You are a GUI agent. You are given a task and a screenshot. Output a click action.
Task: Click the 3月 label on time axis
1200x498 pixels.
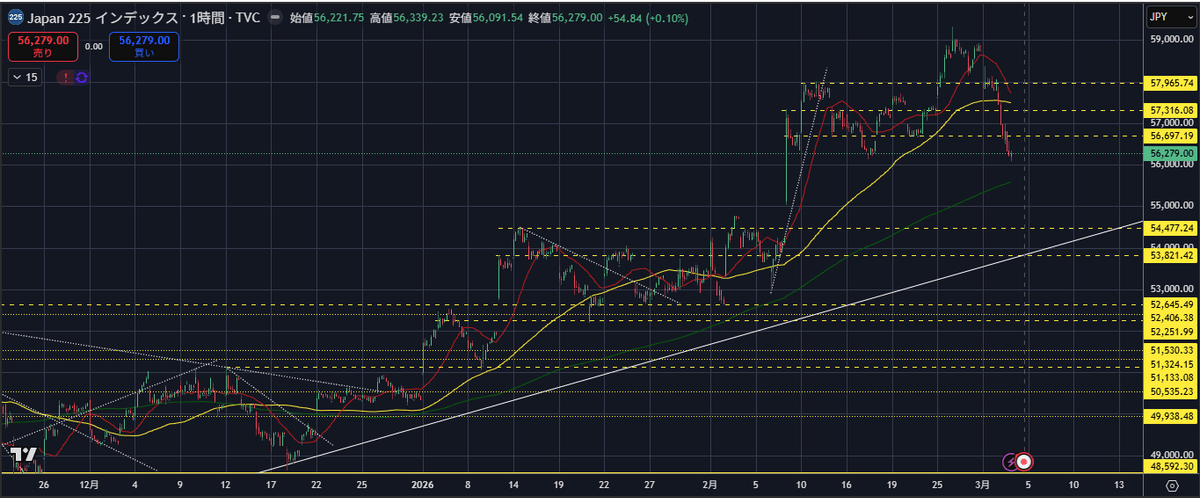[x=981, y=484]
